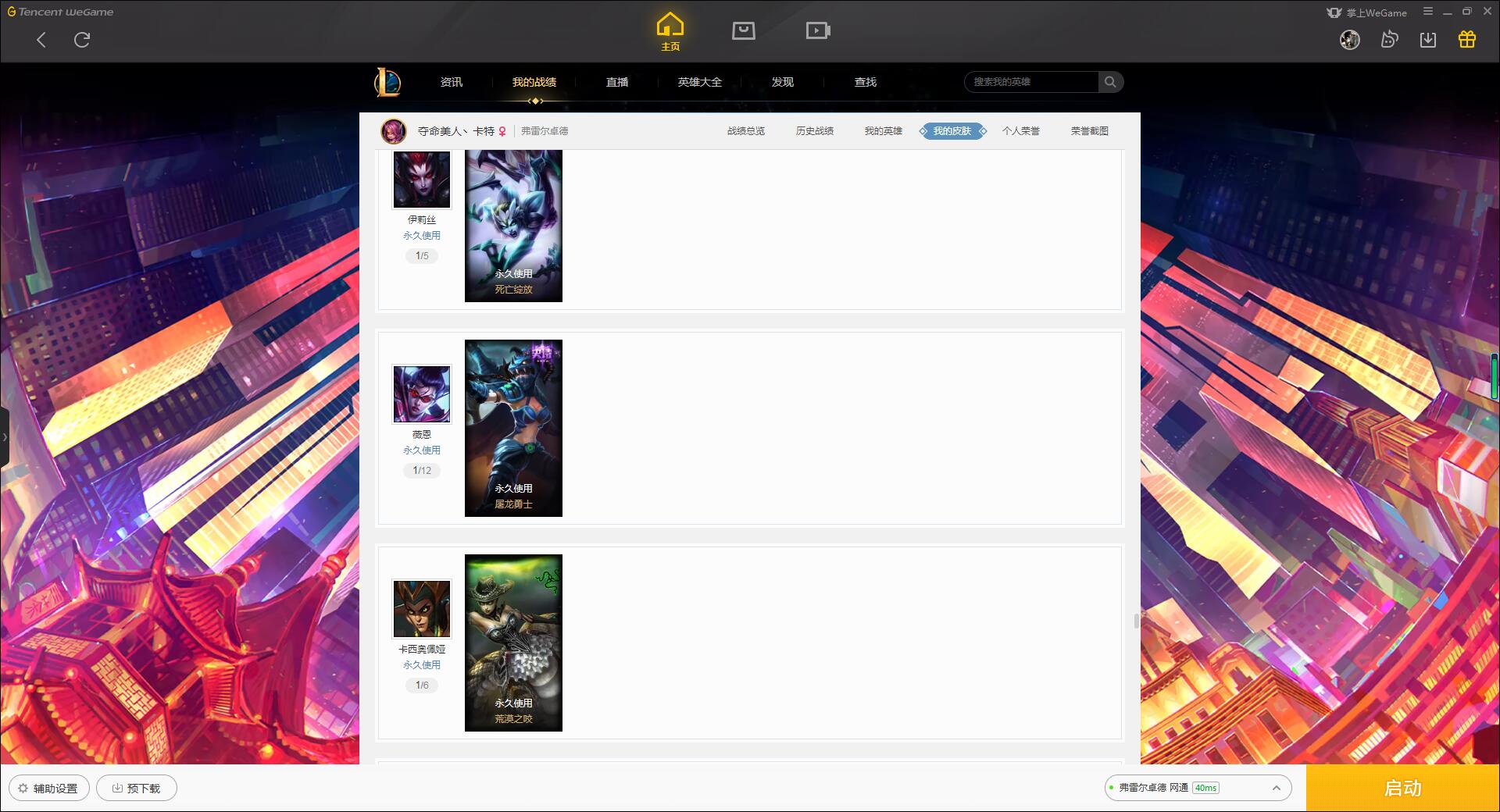Click the green scrollbar at right edge
The height and width of the screenshot is (812, 1500).
click(x=1495, y=377)
